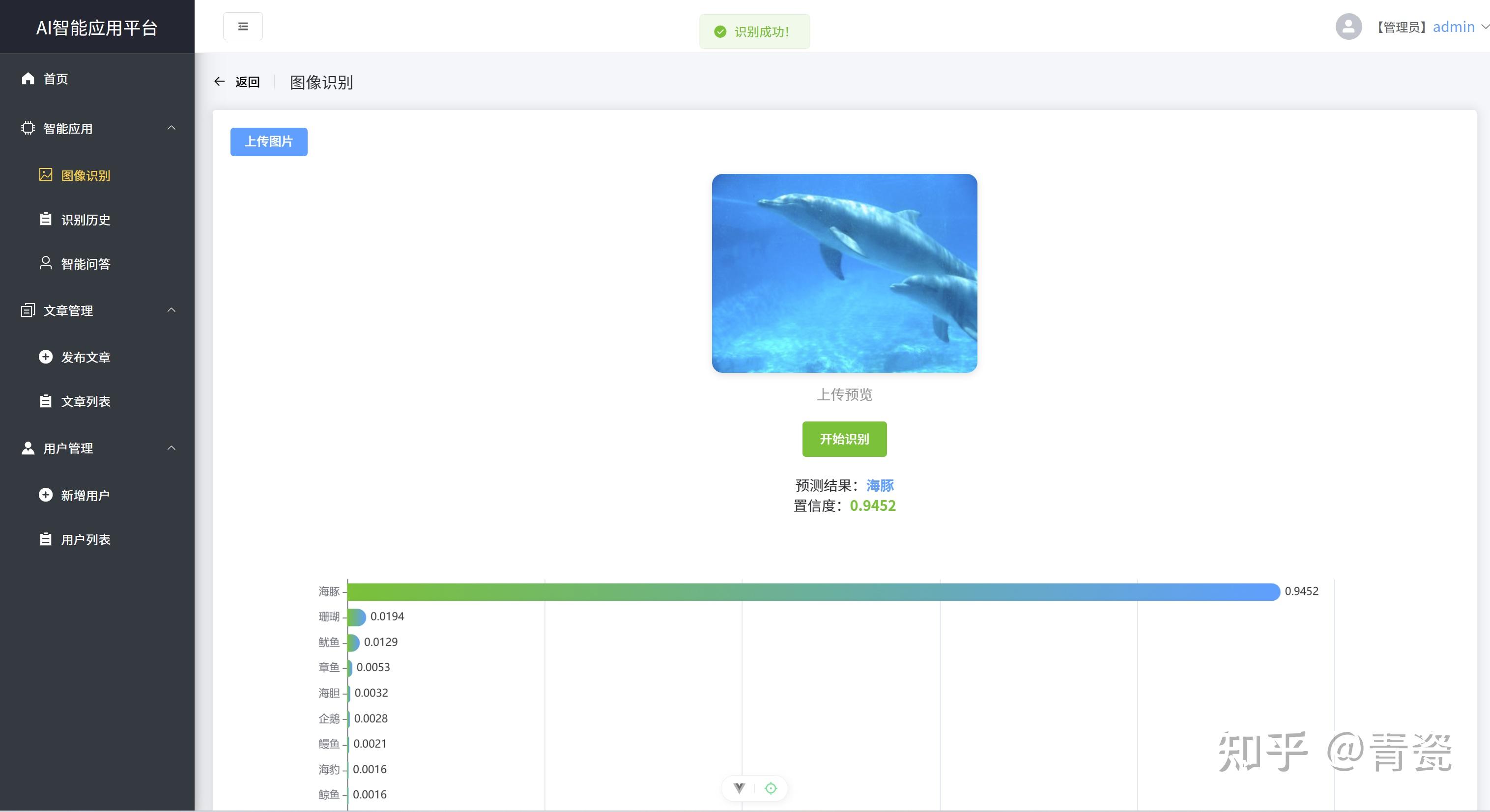Open 识别历史 from the sidebar
Image resolution: width=1490 pixels, height=812 pixels.
(85, 220)
